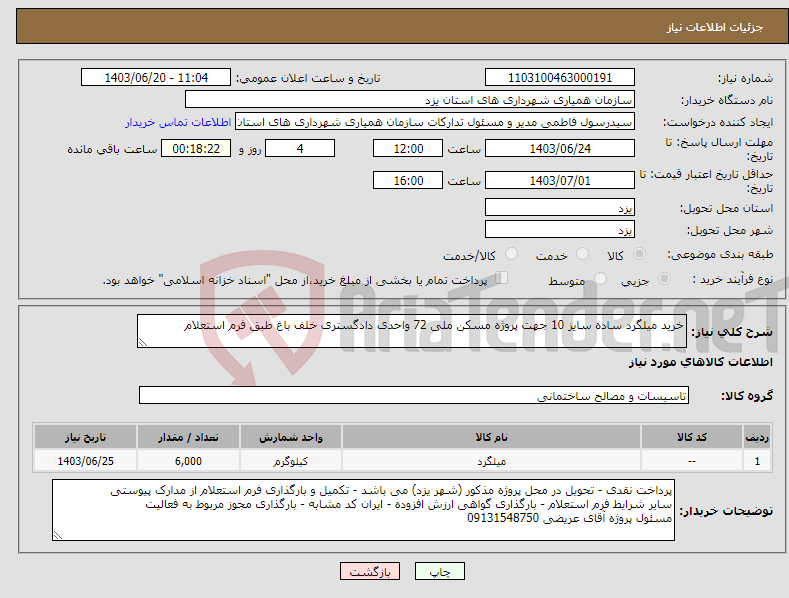
Task: Click the buyer notes text area
Action: point(363,510)
